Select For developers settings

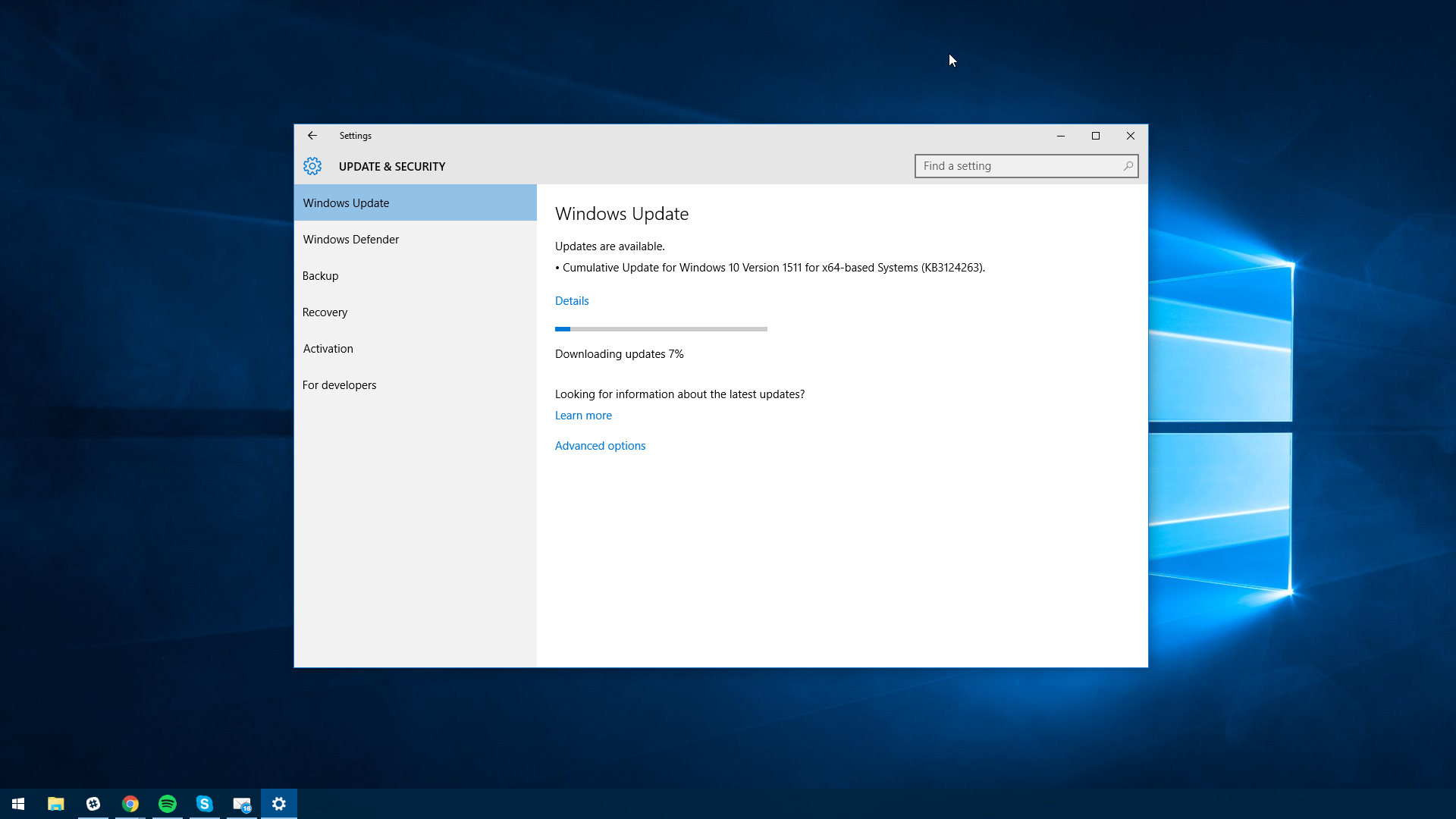[339, 384]
